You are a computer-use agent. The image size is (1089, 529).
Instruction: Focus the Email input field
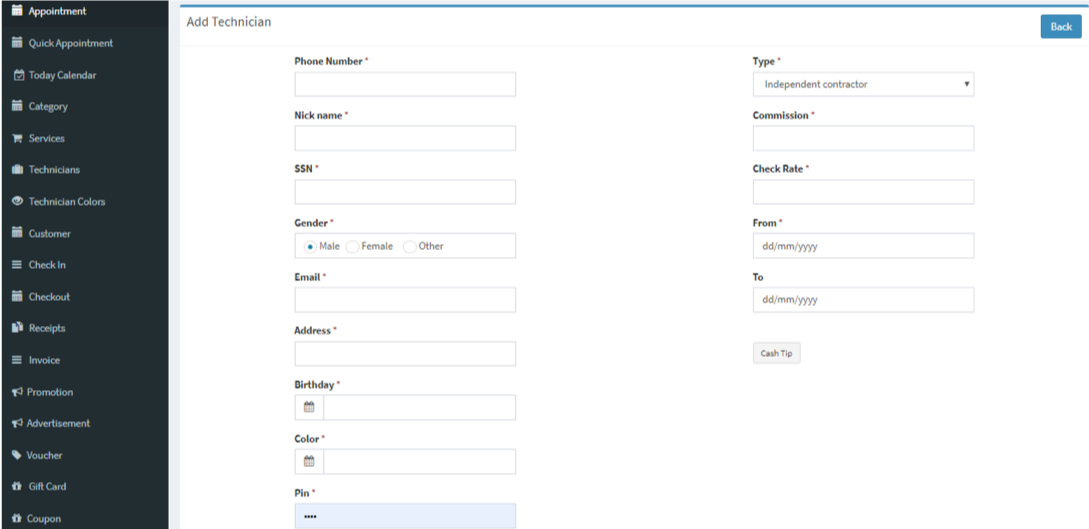click(x=405, y=300)
